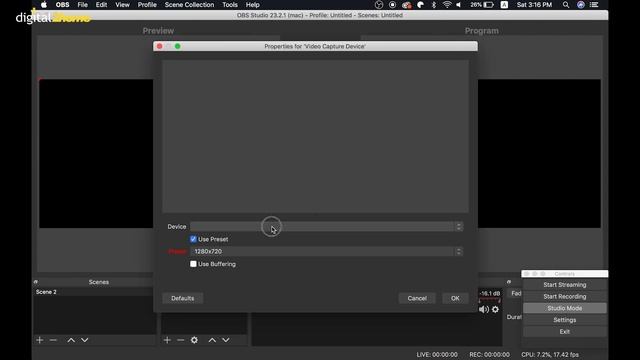Remove selected scene with minus icon
The image size is (640, 360).
pyautogui.click(x=53, y=340)
